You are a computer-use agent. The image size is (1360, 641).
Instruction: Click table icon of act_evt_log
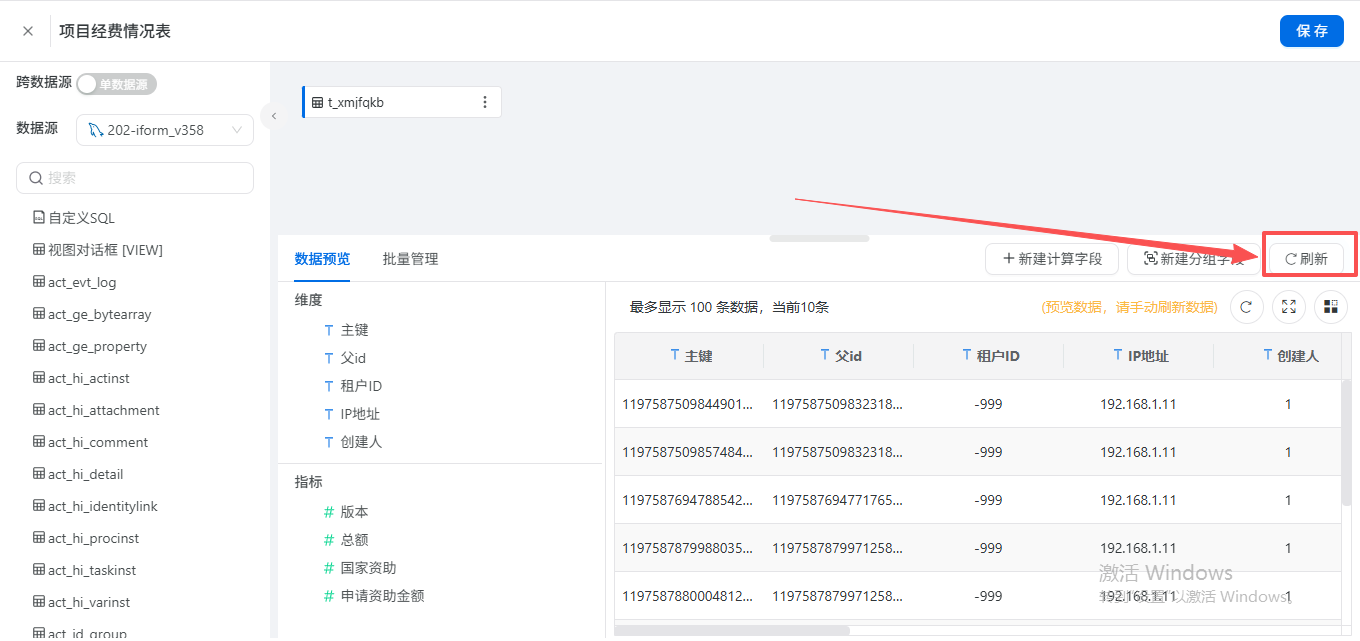coord(39,282)
